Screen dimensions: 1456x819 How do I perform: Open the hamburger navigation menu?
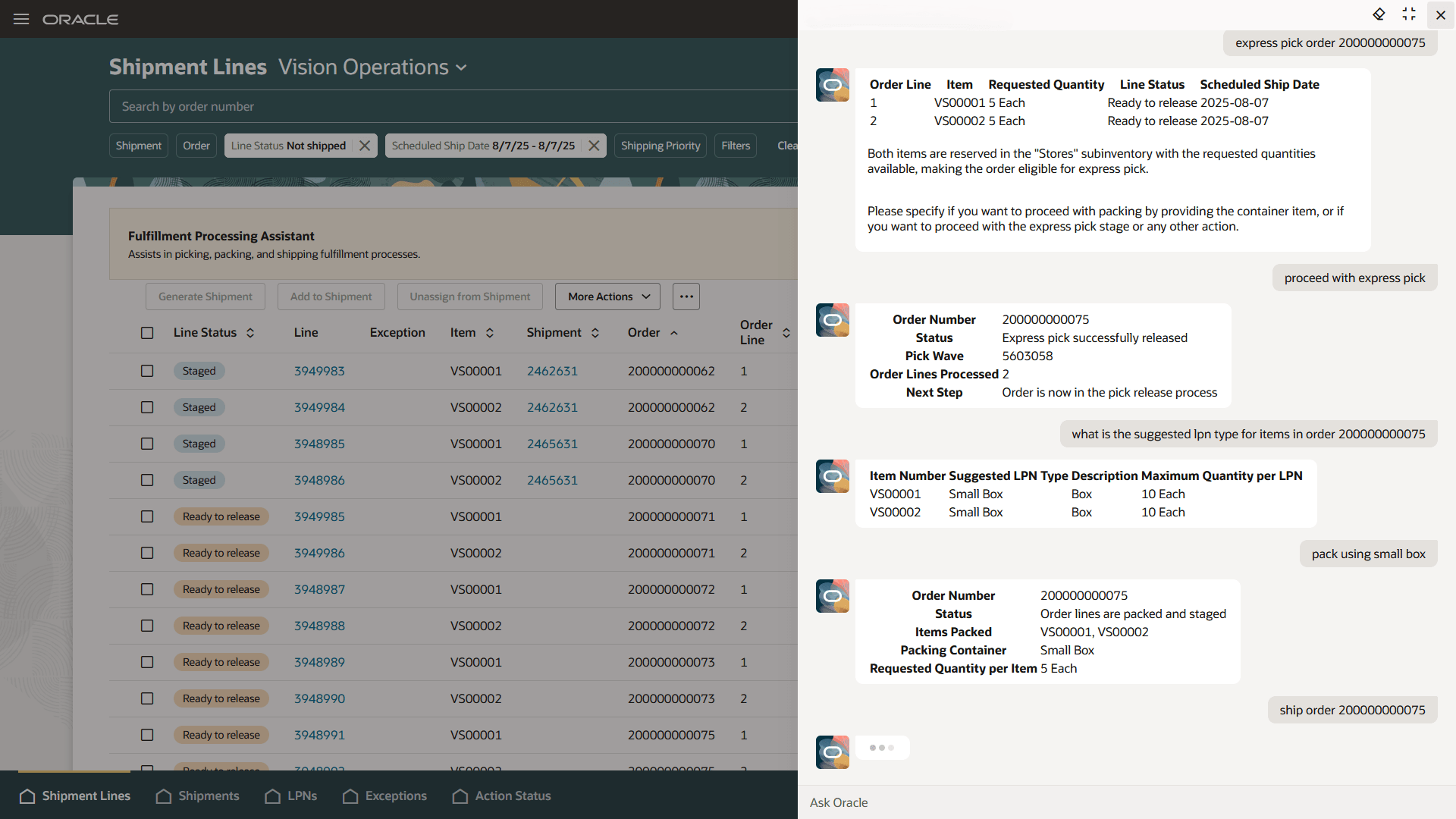tap(21, 19)
